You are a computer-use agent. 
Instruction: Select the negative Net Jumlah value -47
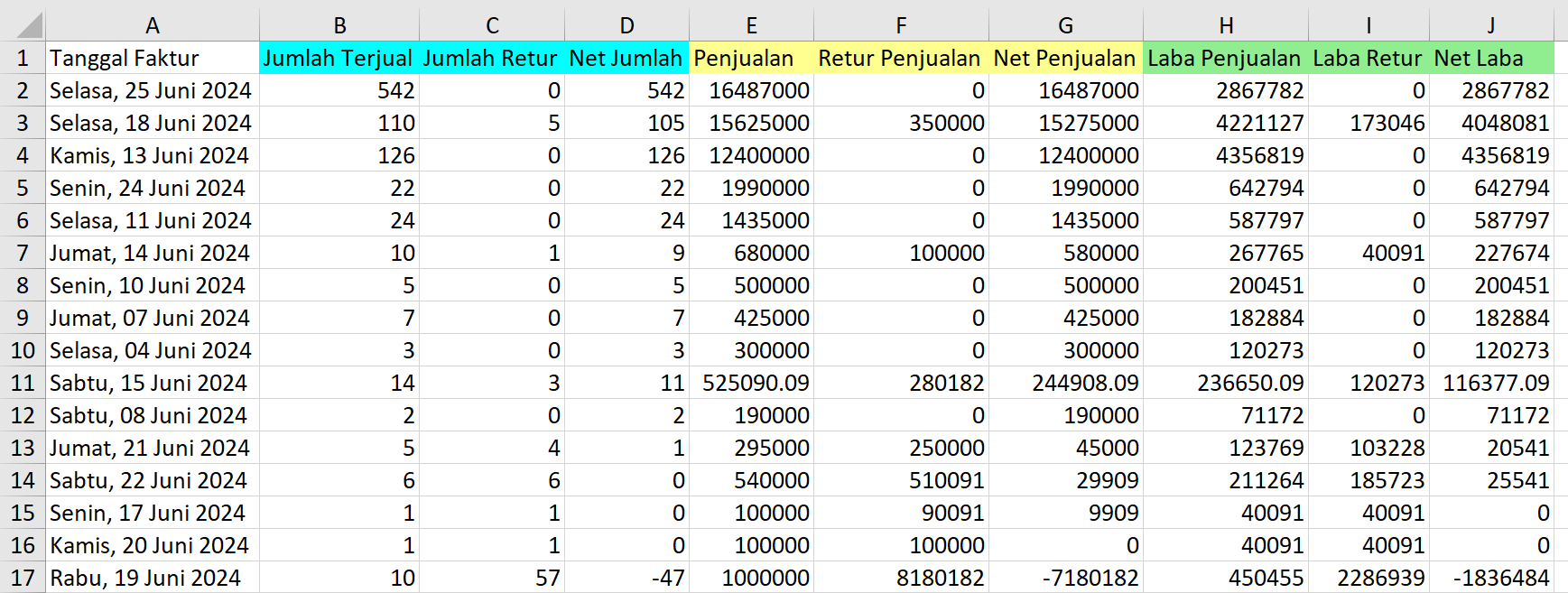[668, 578]
